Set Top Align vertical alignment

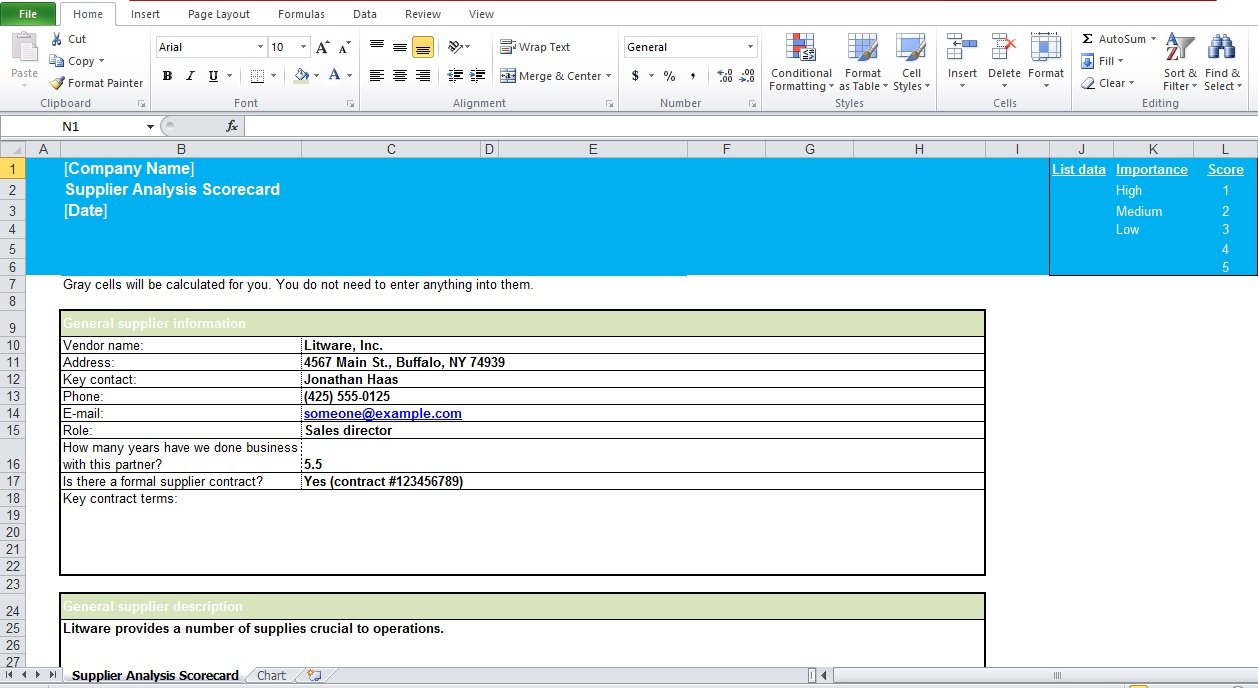tap(377, 47)
